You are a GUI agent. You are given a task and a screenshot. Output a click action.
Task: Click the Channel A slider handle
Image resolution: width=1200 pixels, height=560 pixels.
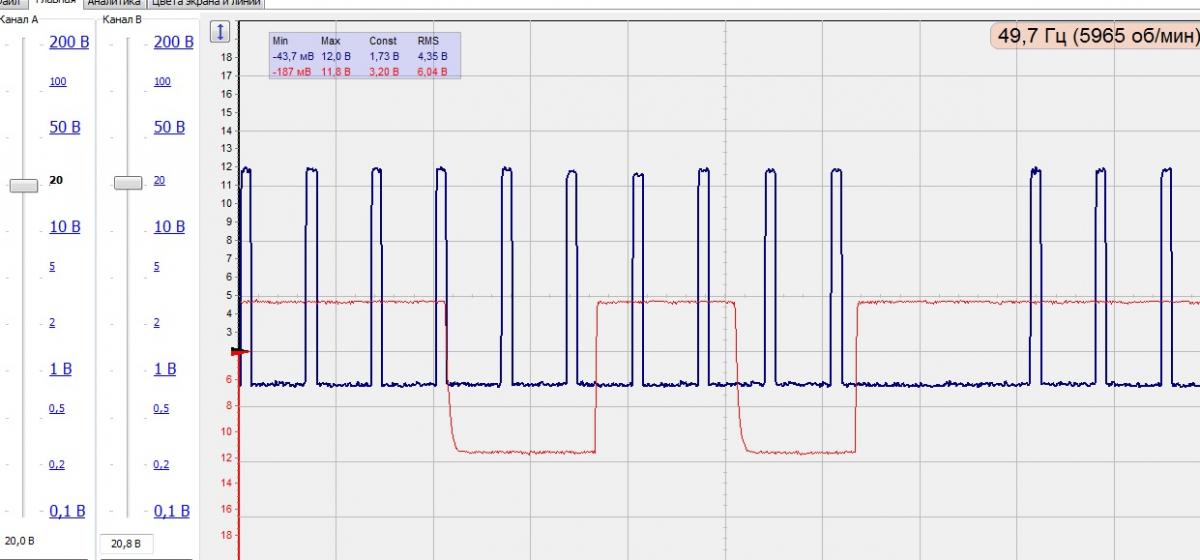pyautogui.click(x=23, y=184)
